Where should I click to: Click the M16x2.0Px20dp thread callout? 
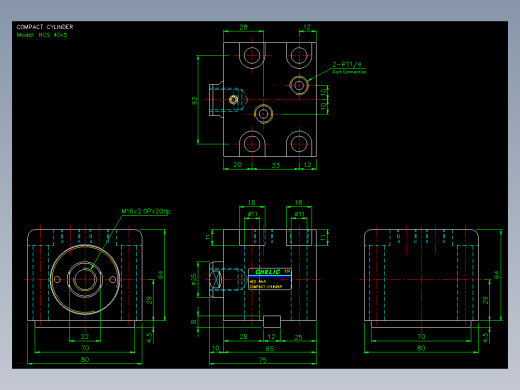tap(146, 211)
